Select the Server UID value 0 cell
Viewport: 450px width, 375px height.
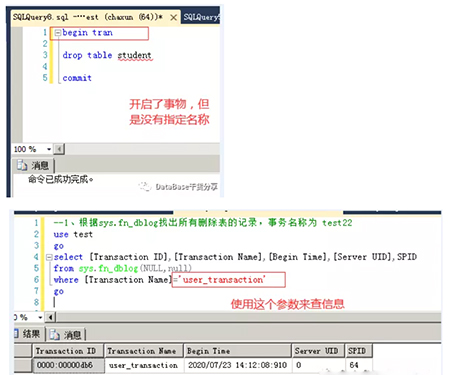tap(318, 365)
